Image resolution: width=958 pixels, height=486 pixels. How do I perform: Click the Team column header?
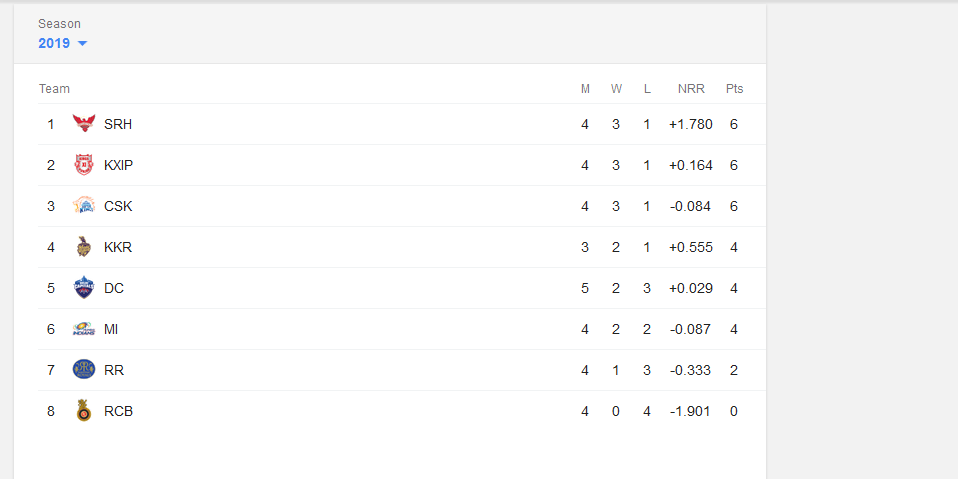(x=54, y=89)
